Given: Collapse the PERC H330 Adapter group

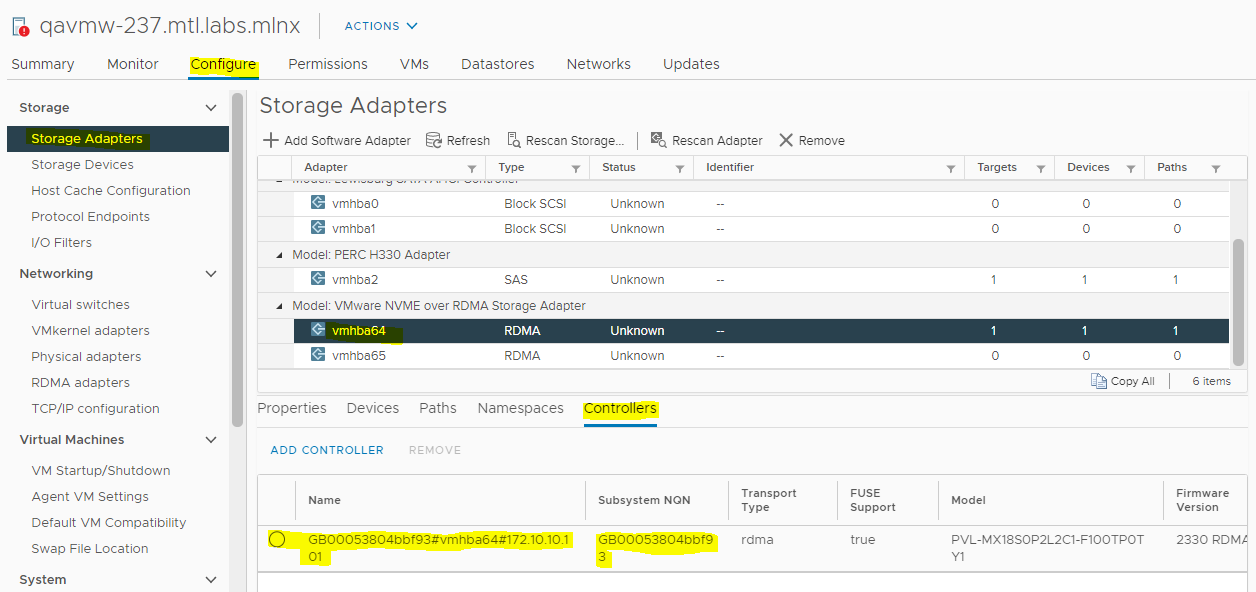Looking at the screenshot, I should click(280, 255).
